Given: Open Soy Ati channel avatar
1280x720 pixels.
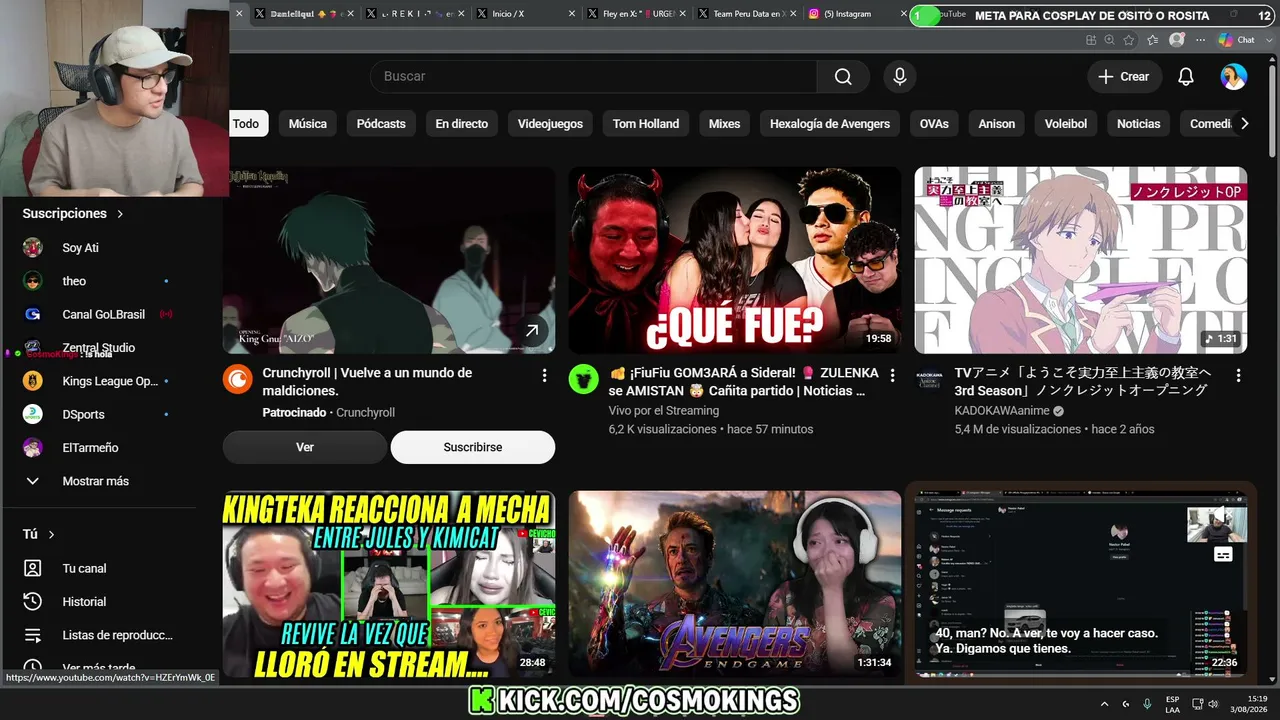Looking at the screenshot, I should tap(33, 248).
